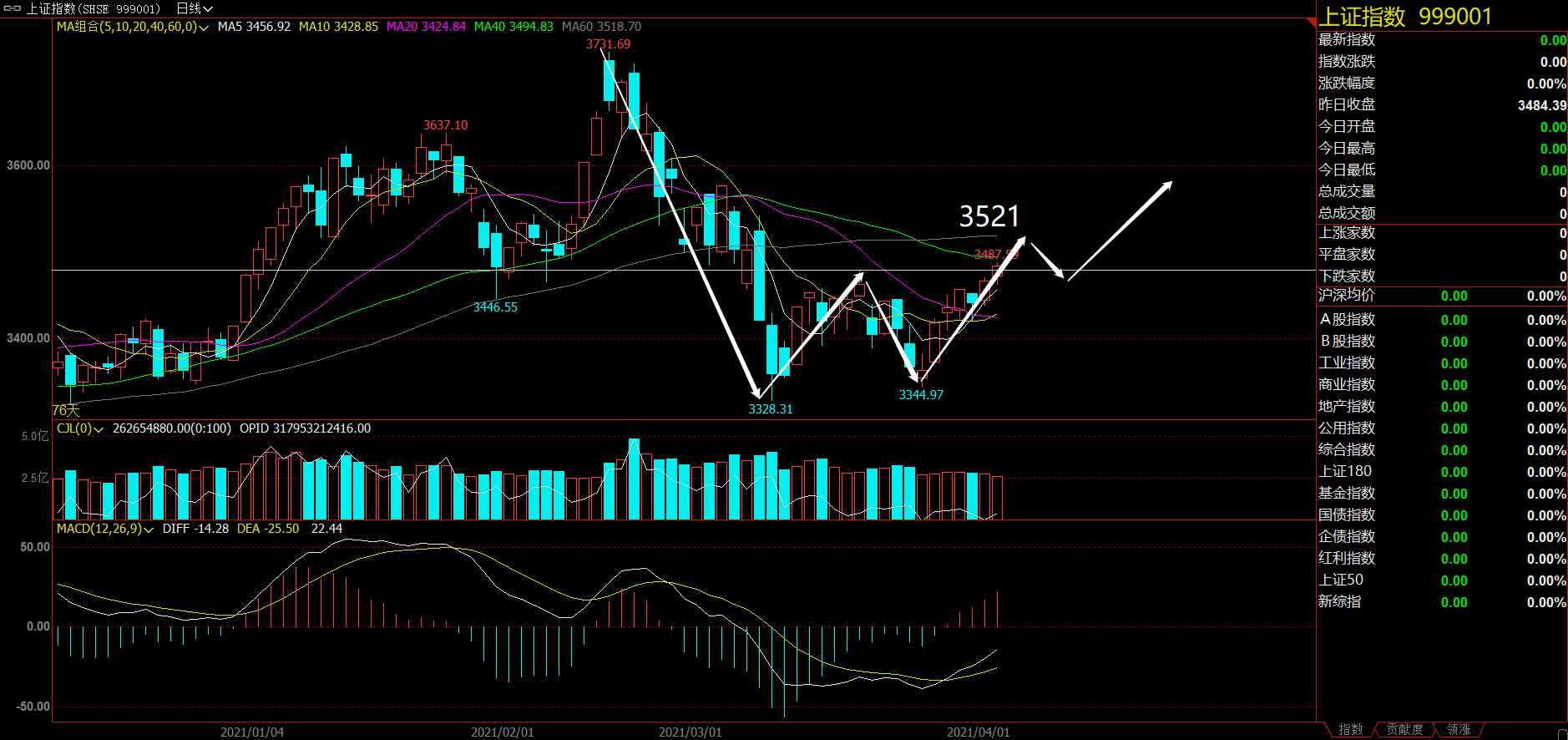
Task: Click the 平盘家数 row label
Action: (1346, 255)
